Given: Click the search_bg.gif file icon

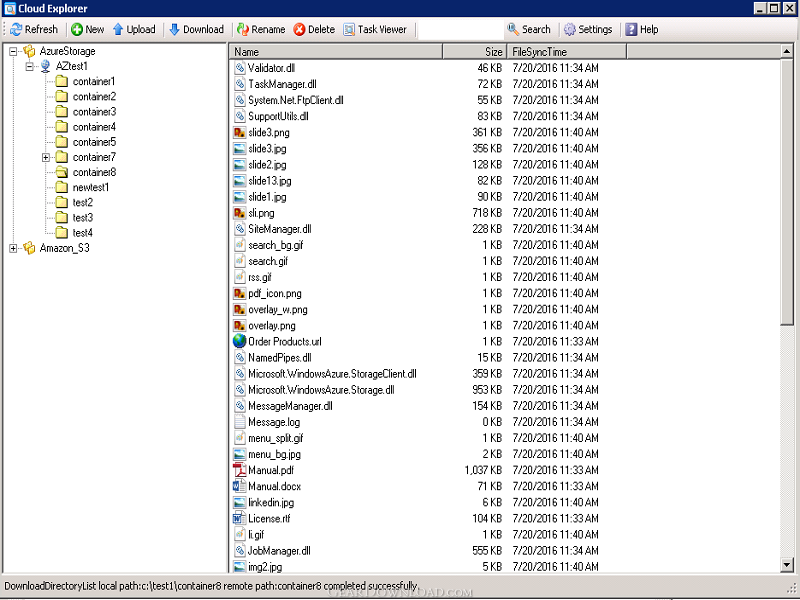Looking at the screenshot, I should (239, 245).
